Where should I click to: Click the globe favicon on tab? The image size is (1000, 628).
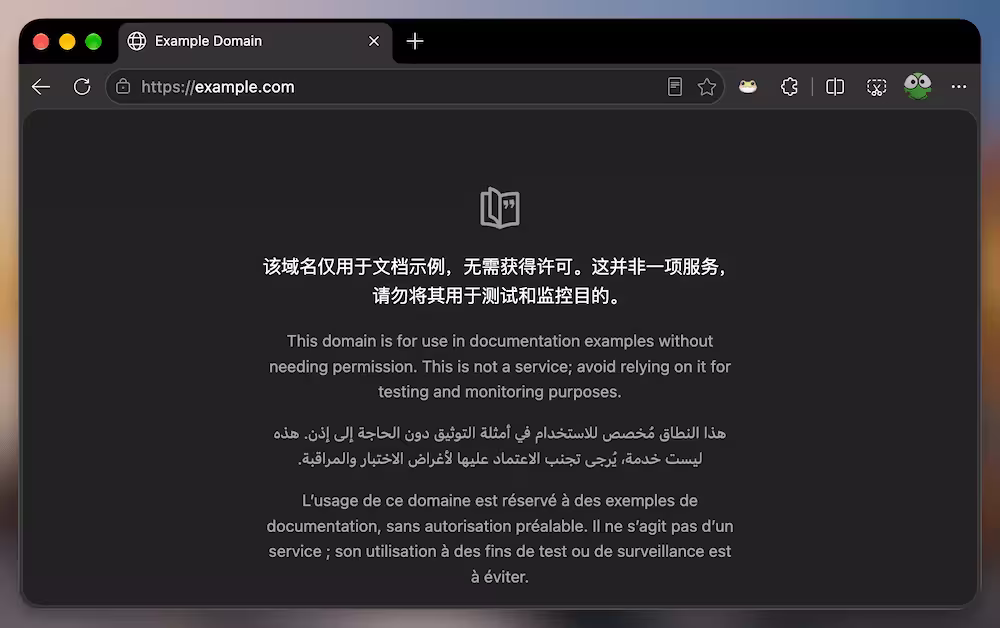pos(136,41)
